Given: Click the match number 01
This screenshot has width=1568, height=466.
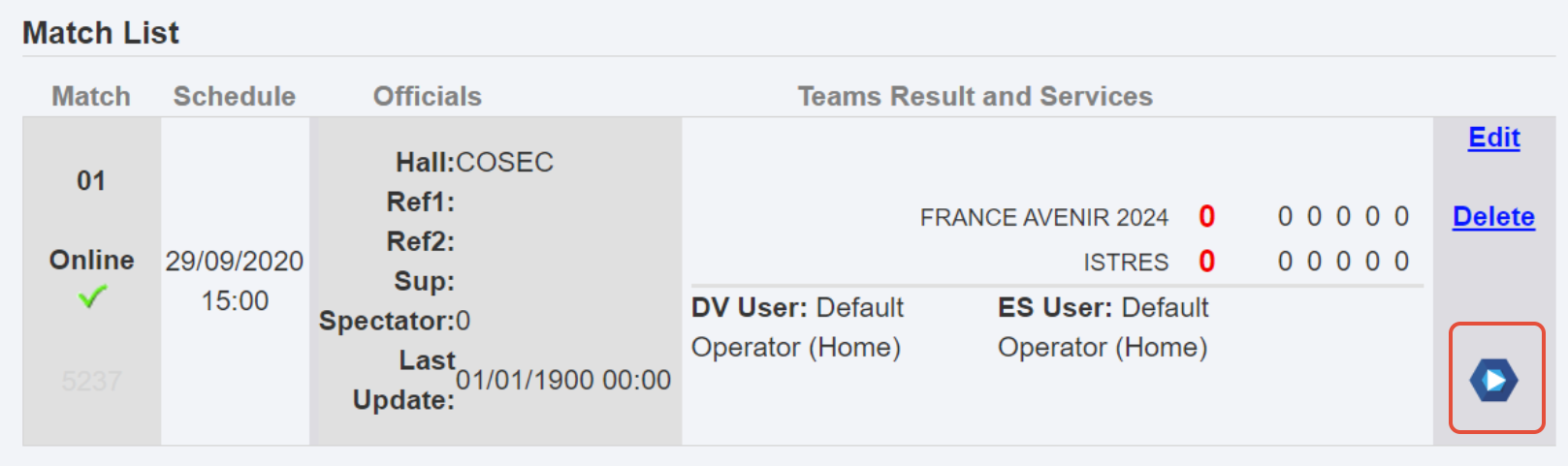Looking at the screenshot, I should click(x=91, y=181).
